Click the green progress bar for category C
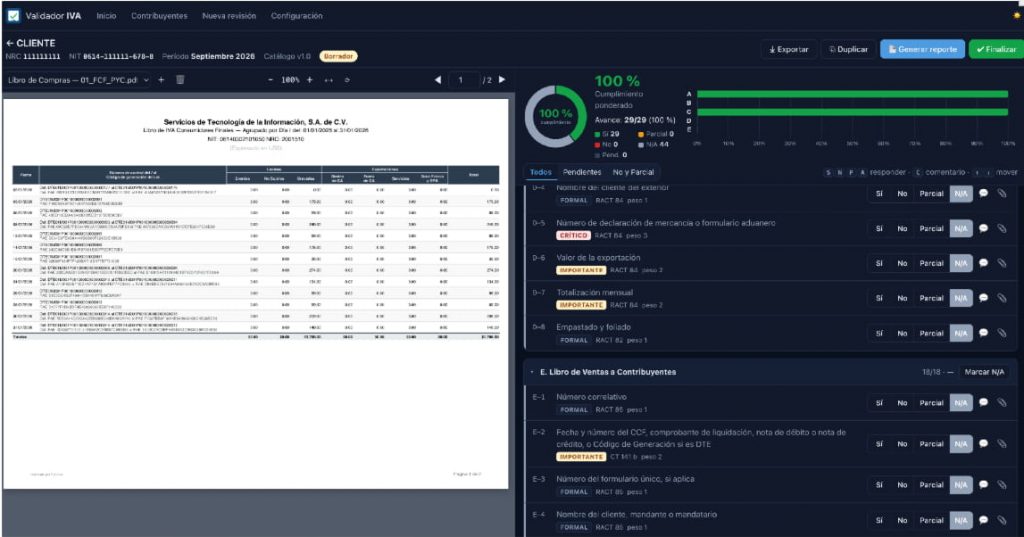 (852, 112)
